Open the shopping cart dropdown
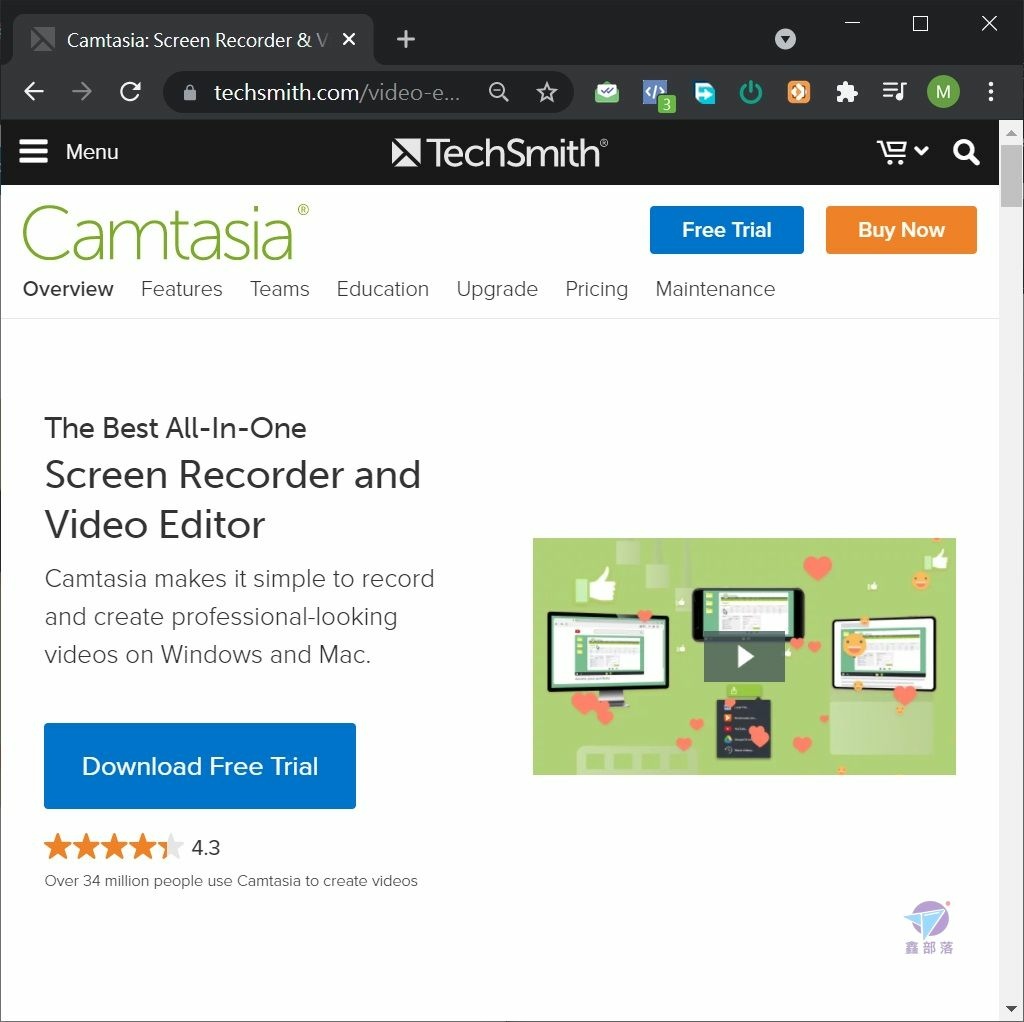The image size is (1024, 1022). [x=903, y=152]
